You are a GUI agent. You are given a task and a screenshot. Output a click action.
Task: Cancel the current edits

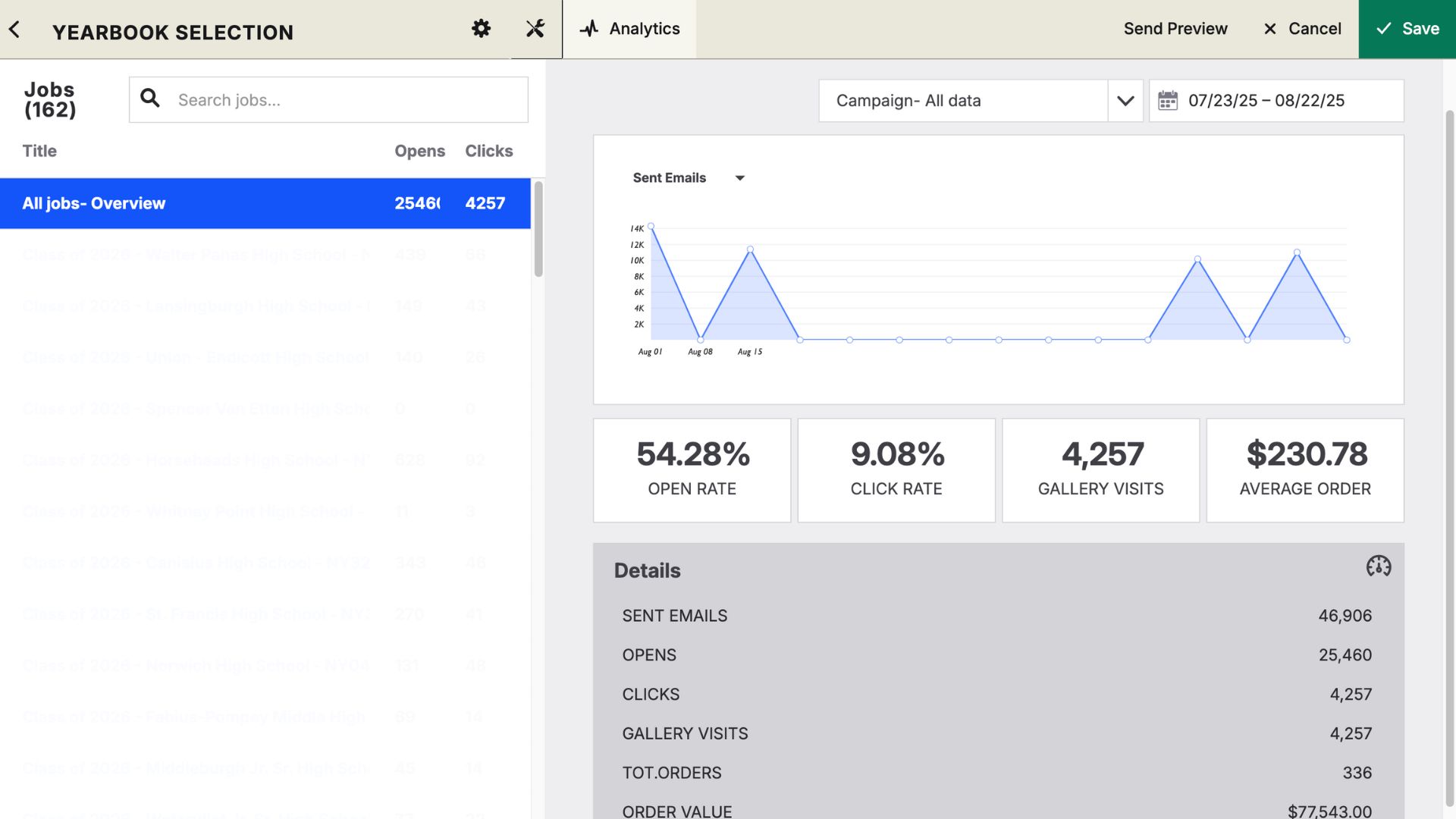coord(1302,29)
